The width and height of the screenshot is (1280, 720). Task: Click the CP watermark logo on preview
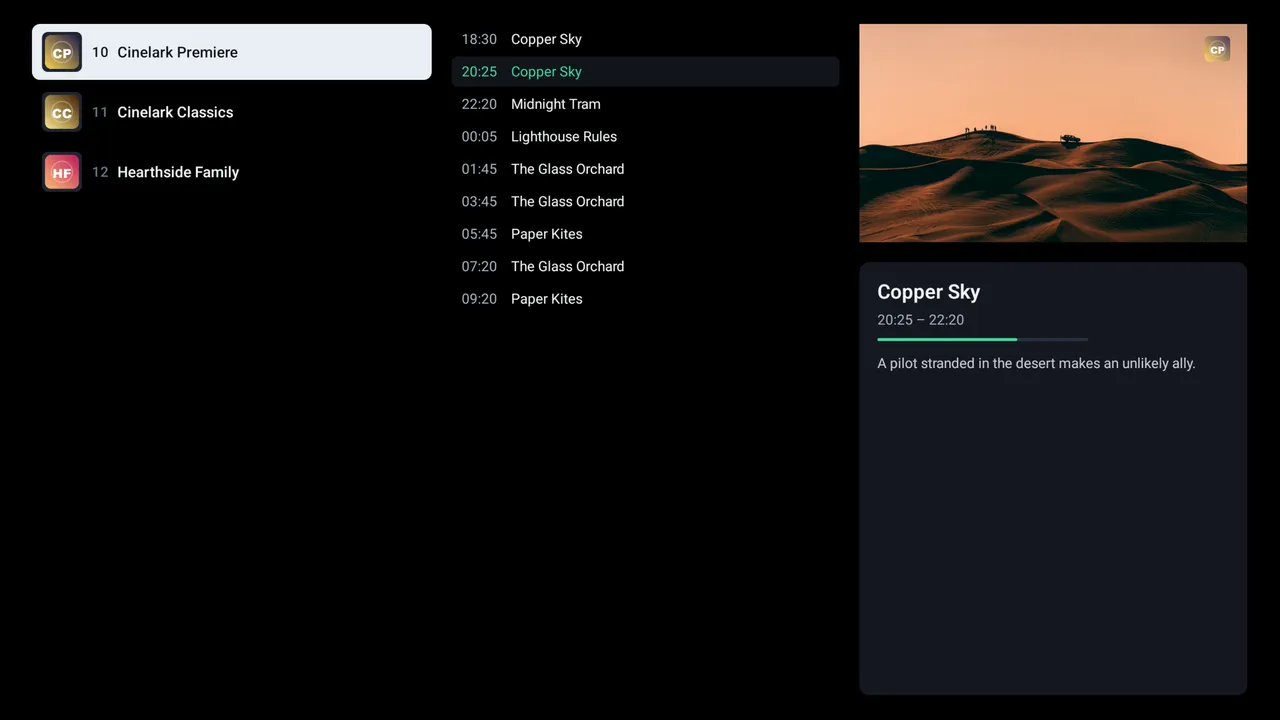coord(1217,49)
